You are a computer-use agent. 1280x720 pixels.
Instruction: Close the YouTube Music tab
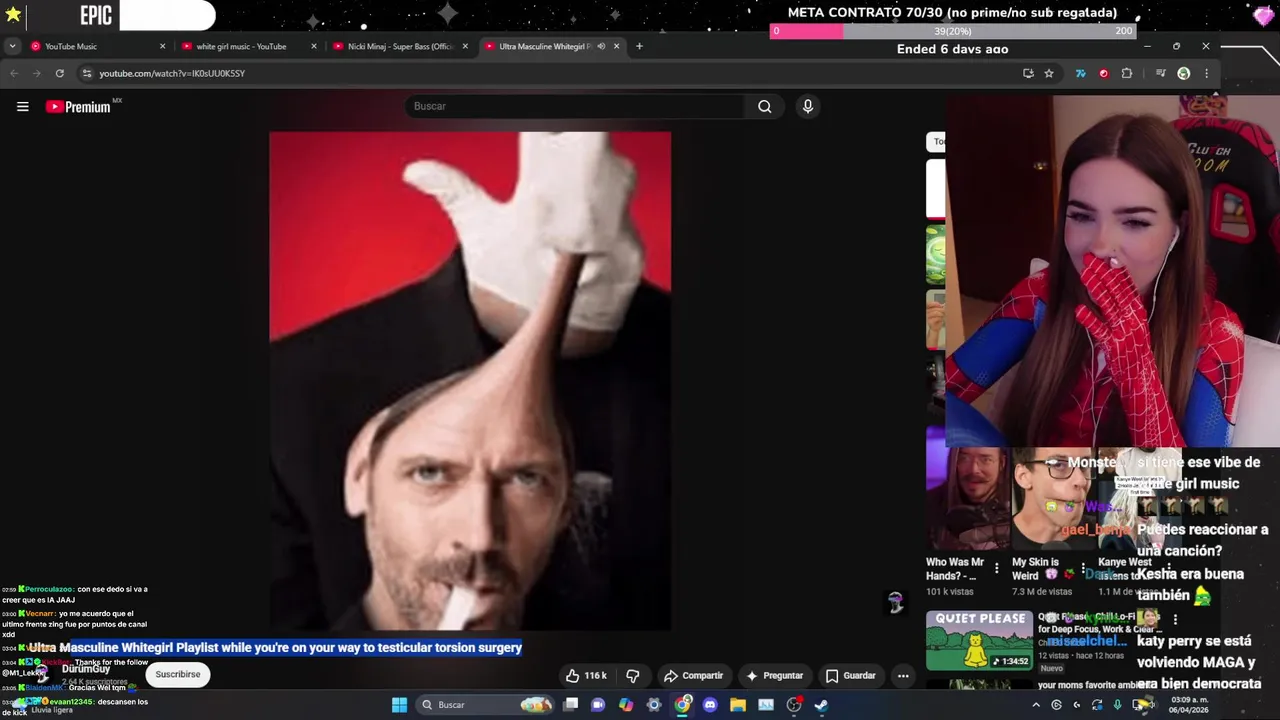pos(162,46)
